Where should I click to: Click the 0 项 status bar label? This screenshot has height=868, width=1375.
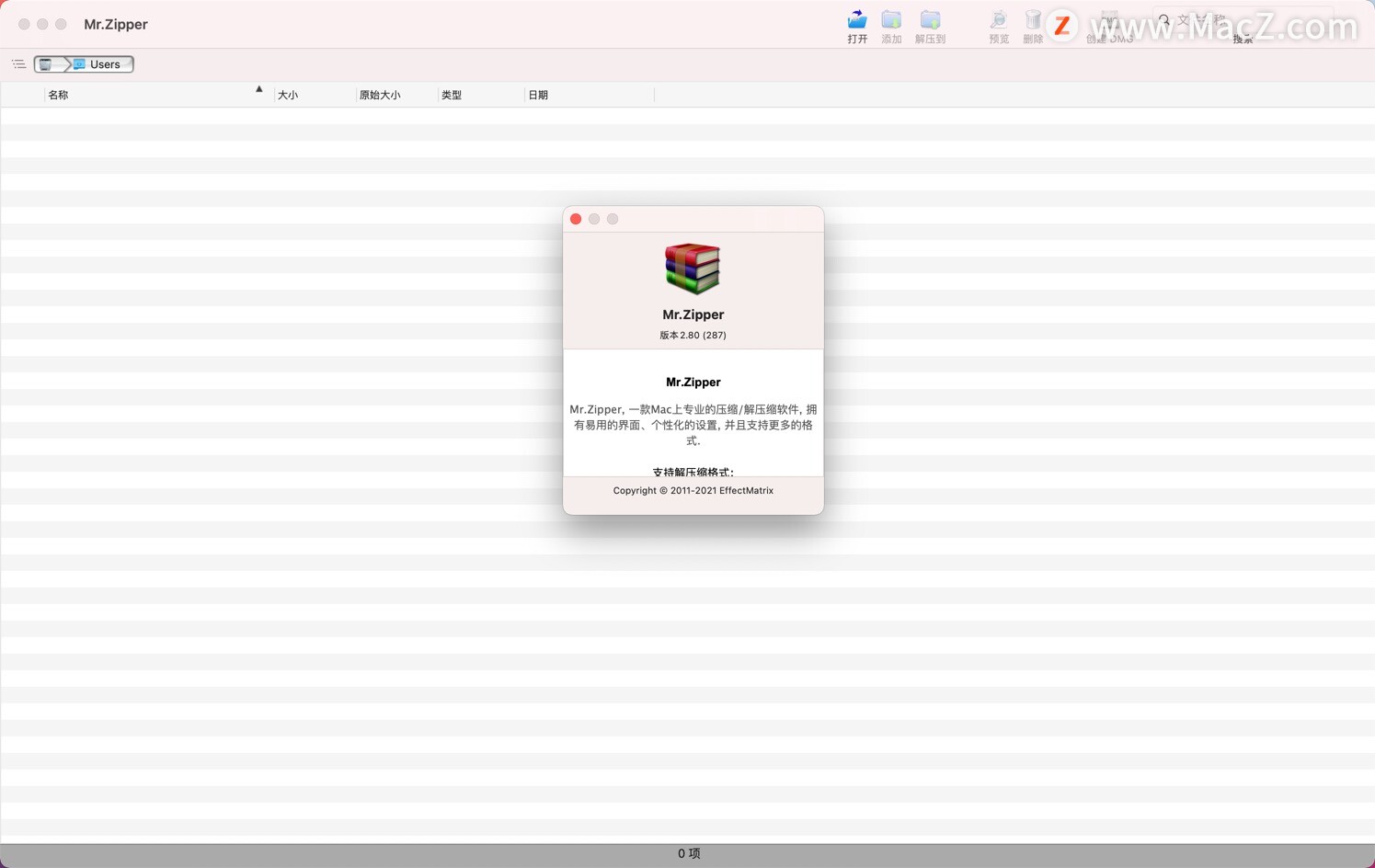pos(689,853)
